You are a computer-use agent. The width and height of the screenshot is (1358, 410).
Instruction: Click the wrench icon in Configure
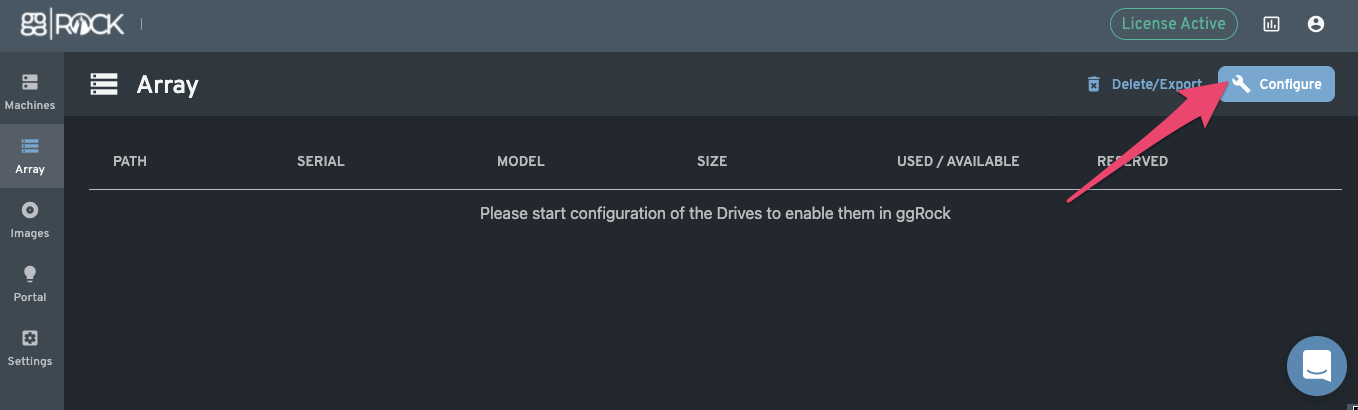pyautogui.click(x=1241, y=84)
